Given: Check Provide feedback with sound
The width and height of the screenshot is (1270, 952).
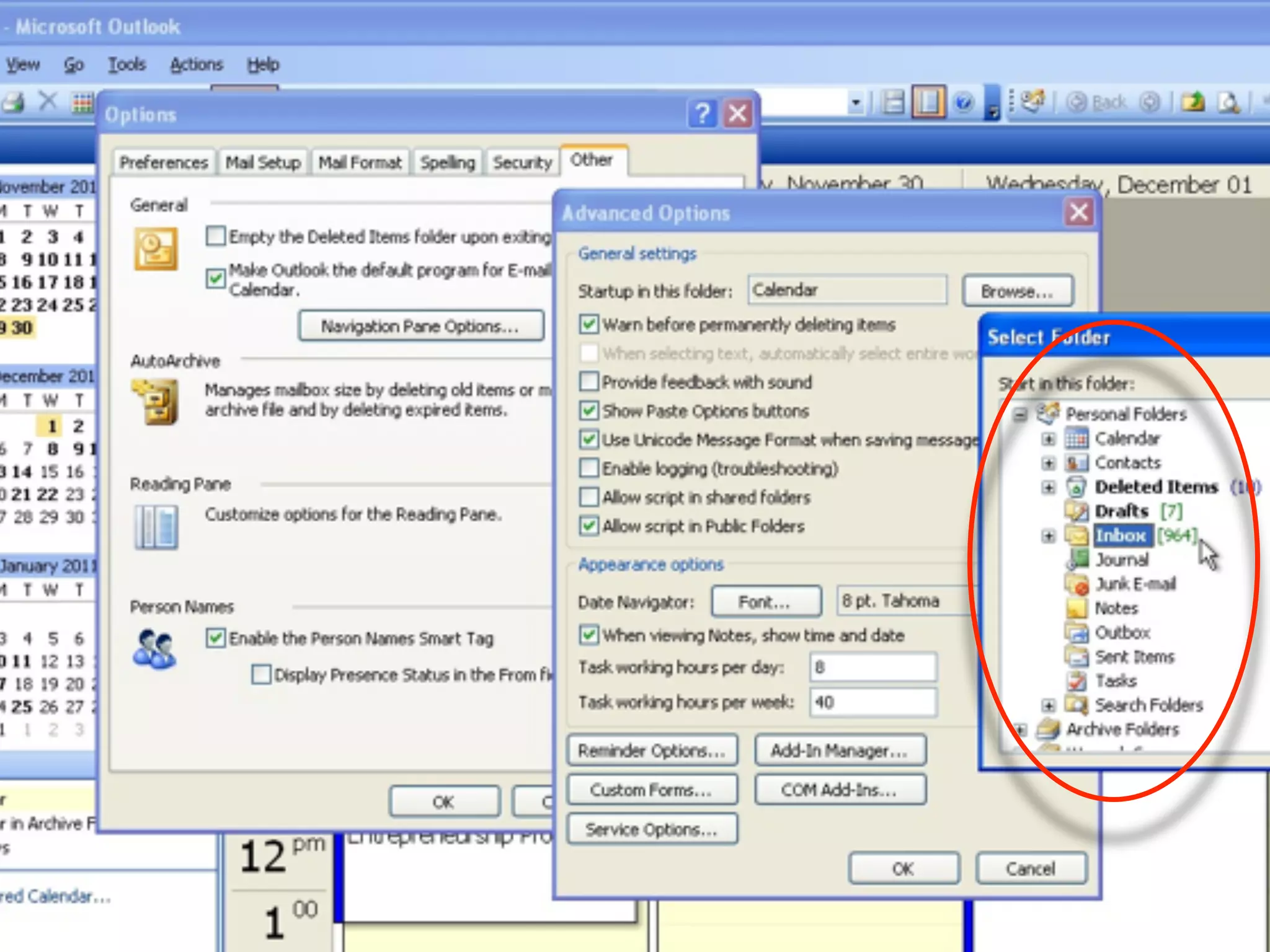Looking at the screenshot, I should [588, 382].
